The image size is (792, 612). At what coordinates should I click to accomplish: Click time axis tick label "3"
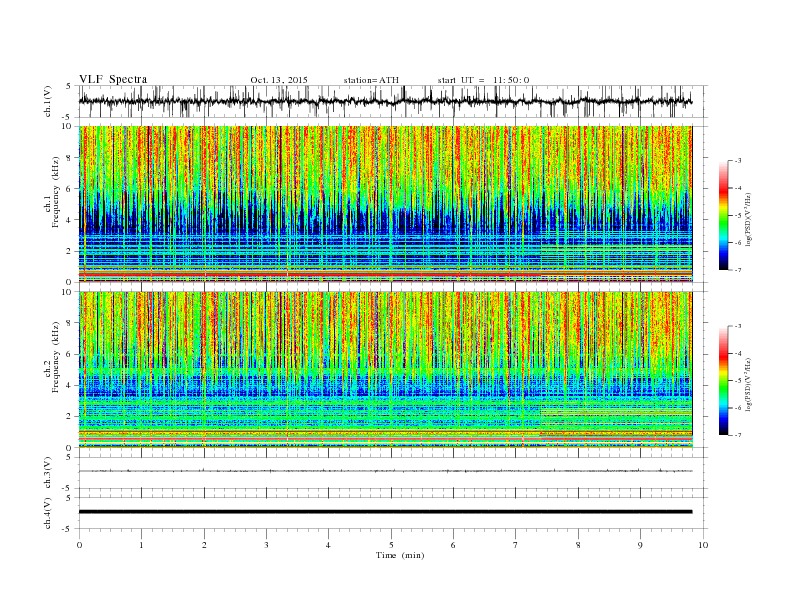click(x=266, y=545)
